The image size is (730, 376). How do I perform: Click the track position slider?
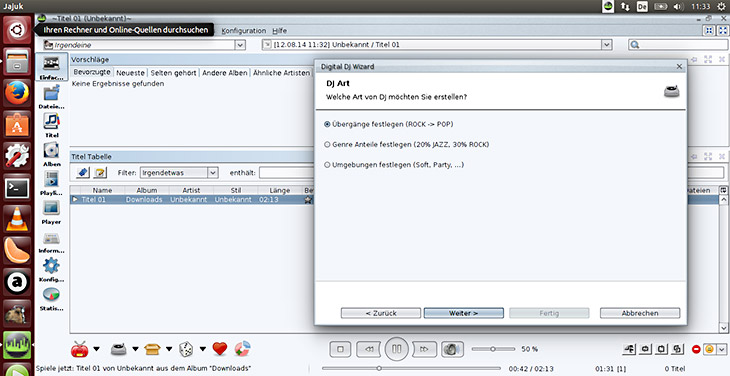(x=411, y=368)
